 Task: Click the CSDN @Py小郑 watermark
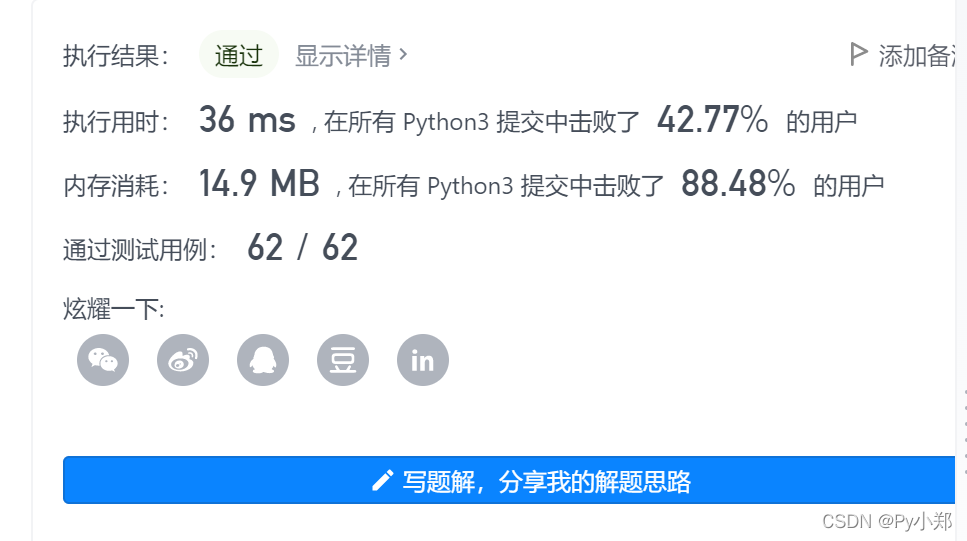click(x=887, y=522)
